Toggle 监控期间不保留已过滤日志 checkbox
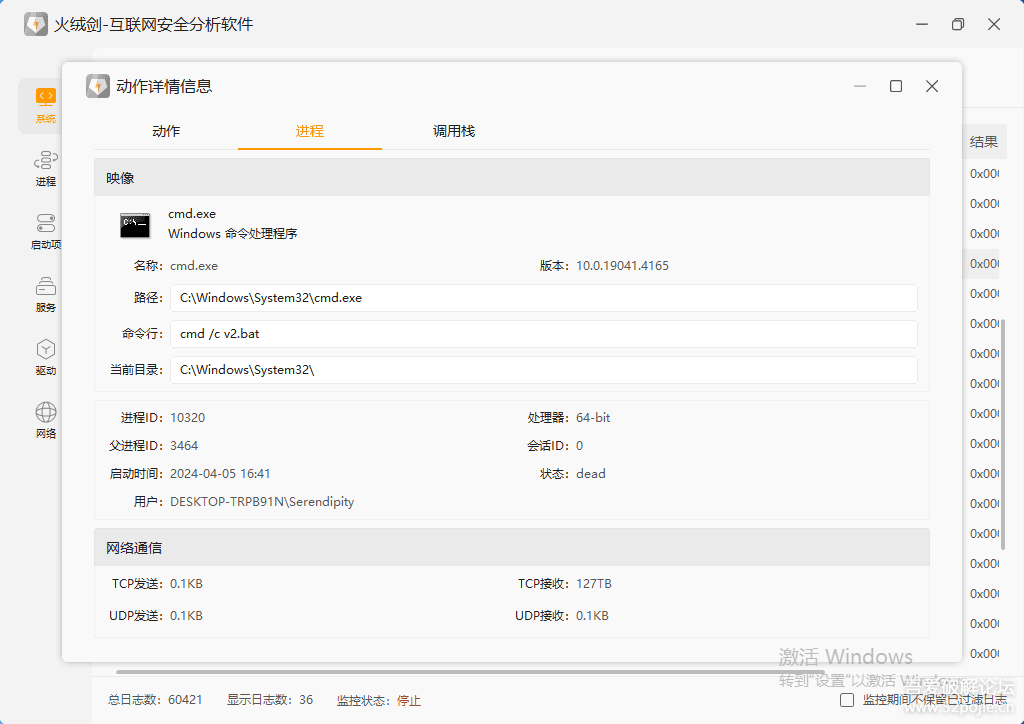 [847, 700]
